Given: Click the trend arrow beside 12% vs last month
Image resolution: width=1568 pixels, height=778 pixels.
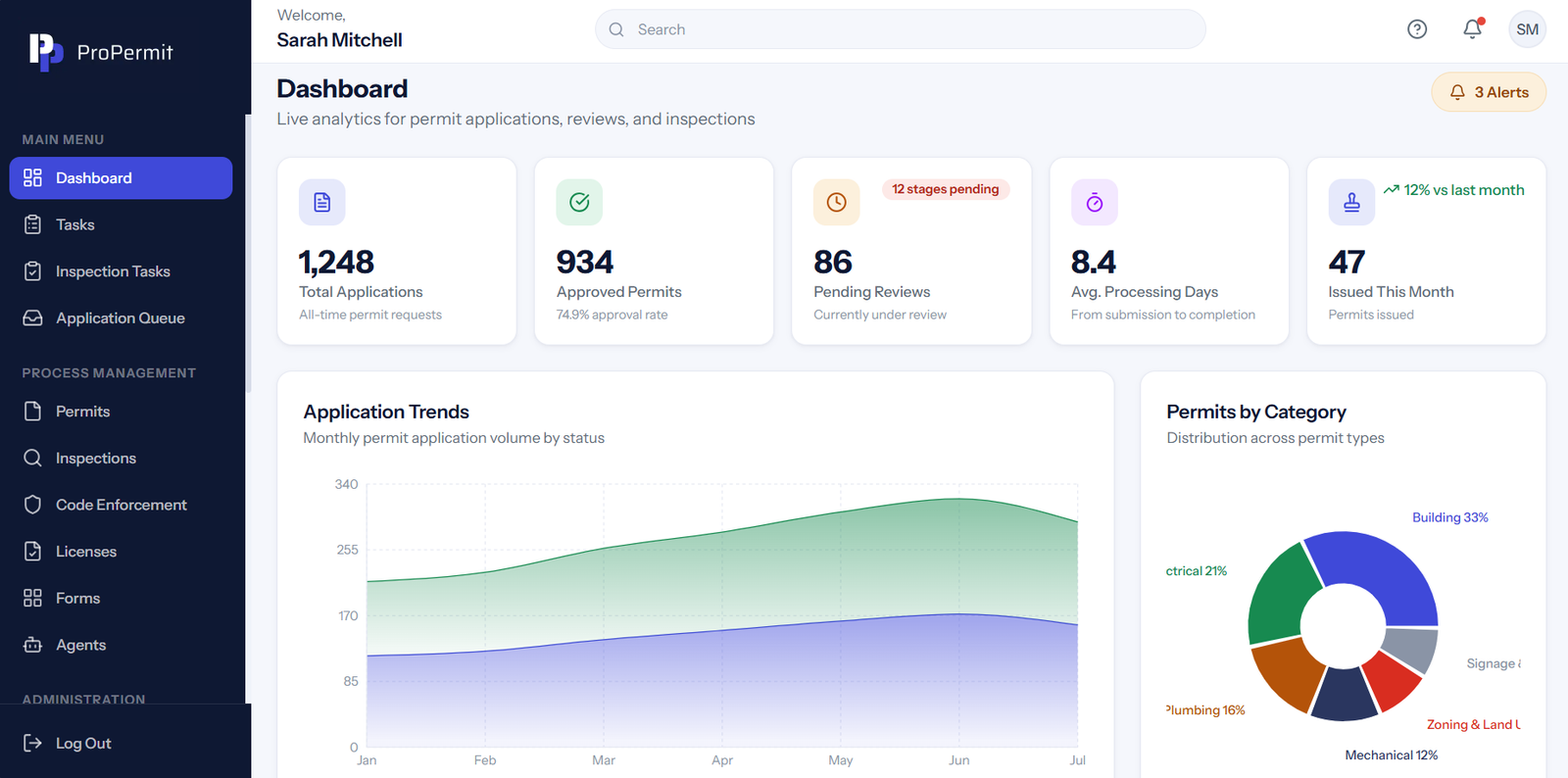Looking at the screenshot, I should tap(1391, 189).
